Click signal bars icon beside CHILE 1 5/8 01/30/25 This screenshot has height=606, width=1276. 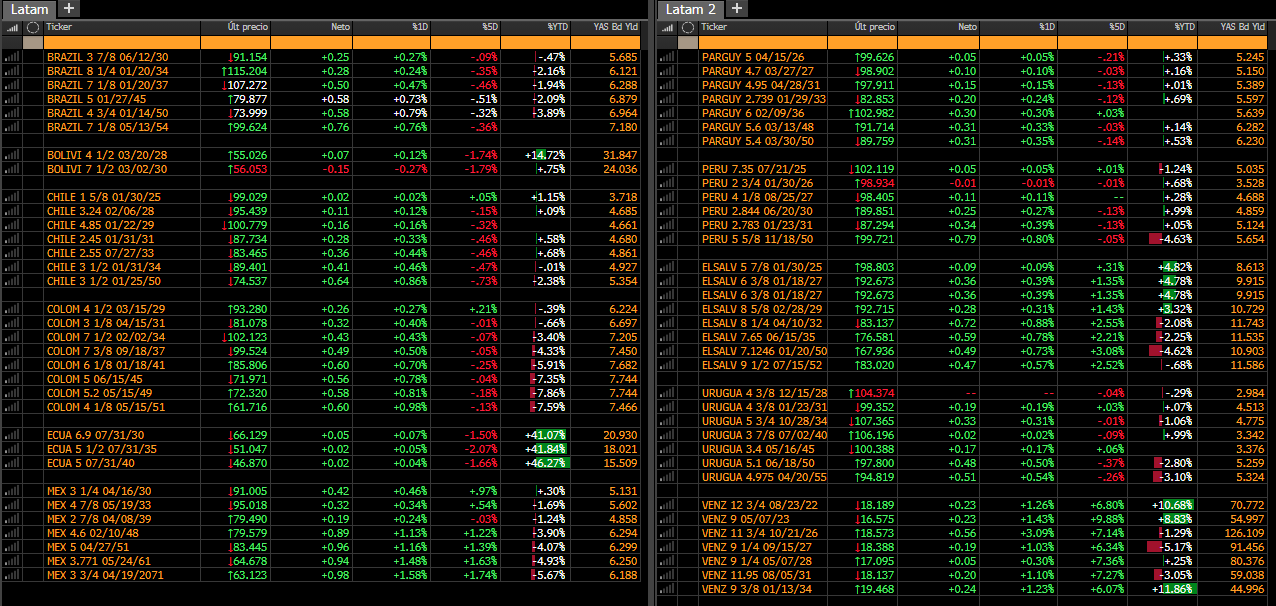12,197
